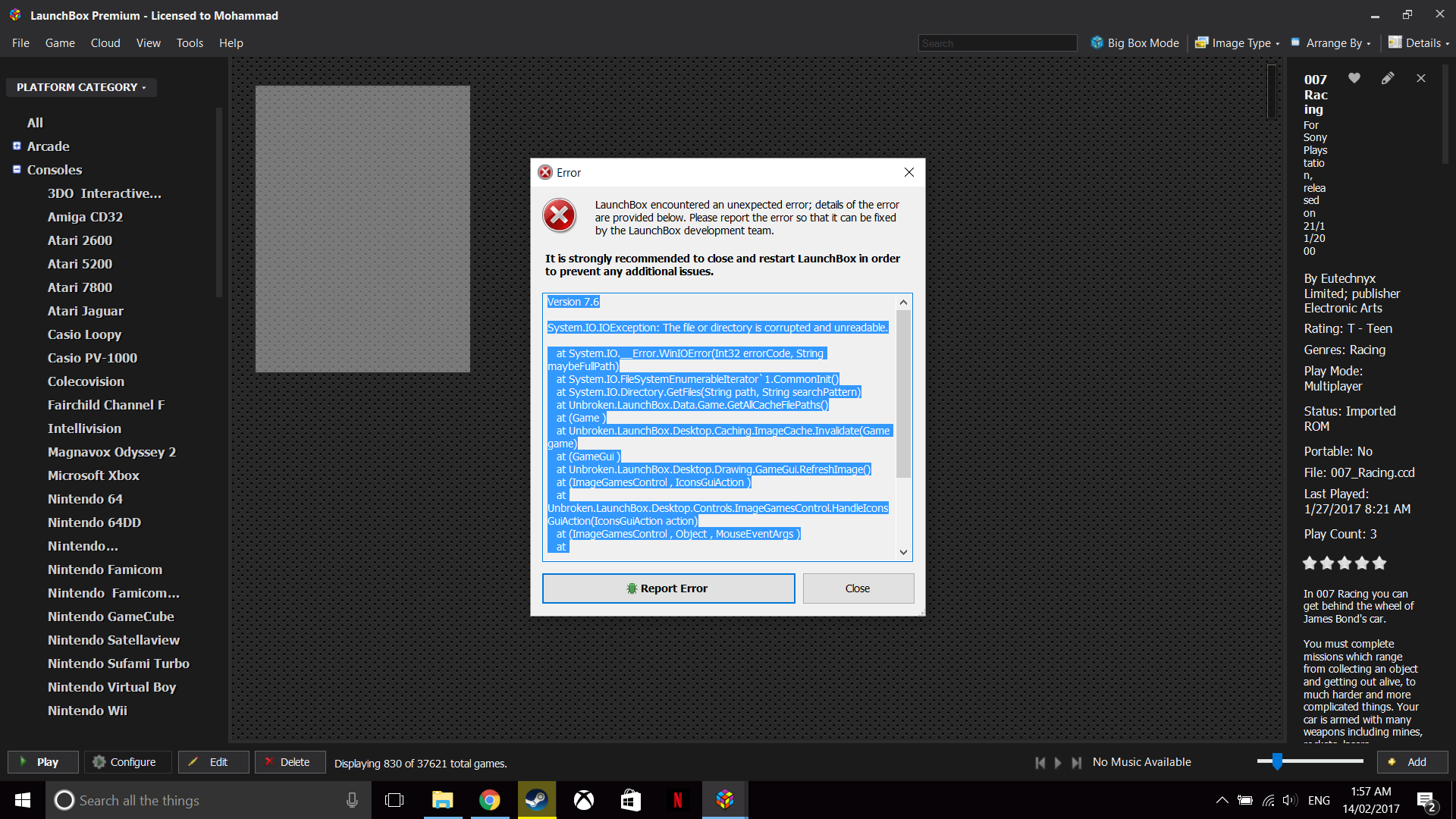Image resolution: width=1456 pixels, height=819 pixels.
Task: Open Chrome from taskbar
Action: 490,800
